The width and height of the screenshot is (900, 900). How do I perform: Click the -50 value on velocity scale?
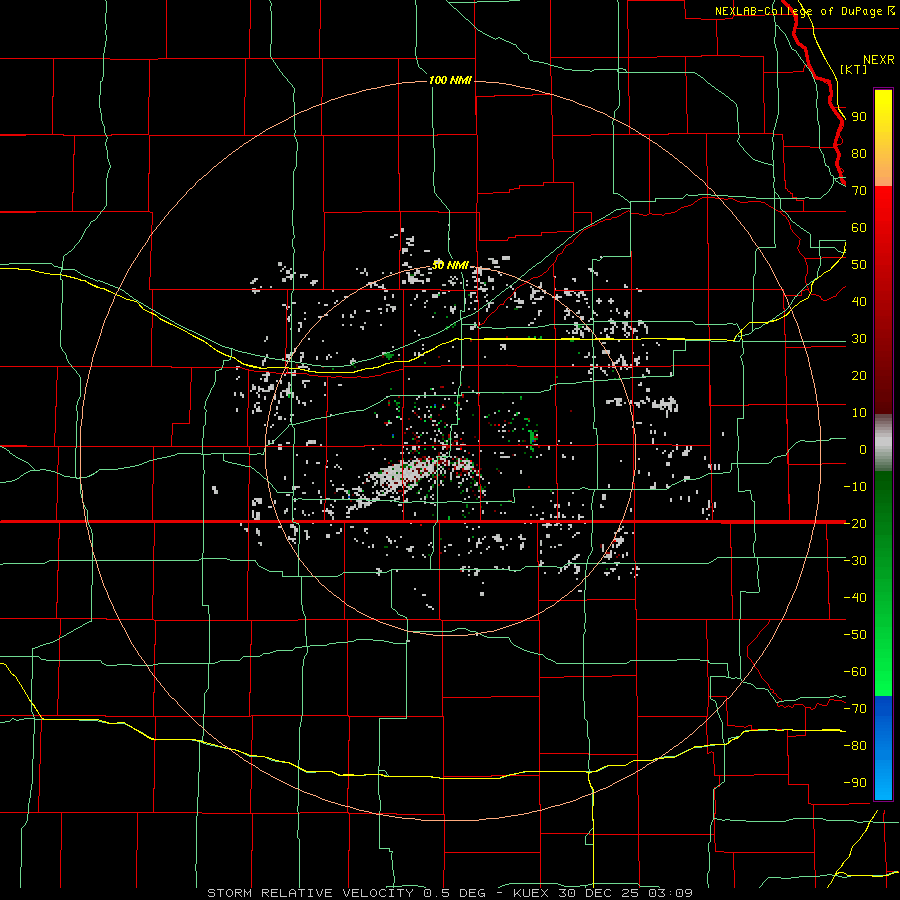(x=855, y=635)
